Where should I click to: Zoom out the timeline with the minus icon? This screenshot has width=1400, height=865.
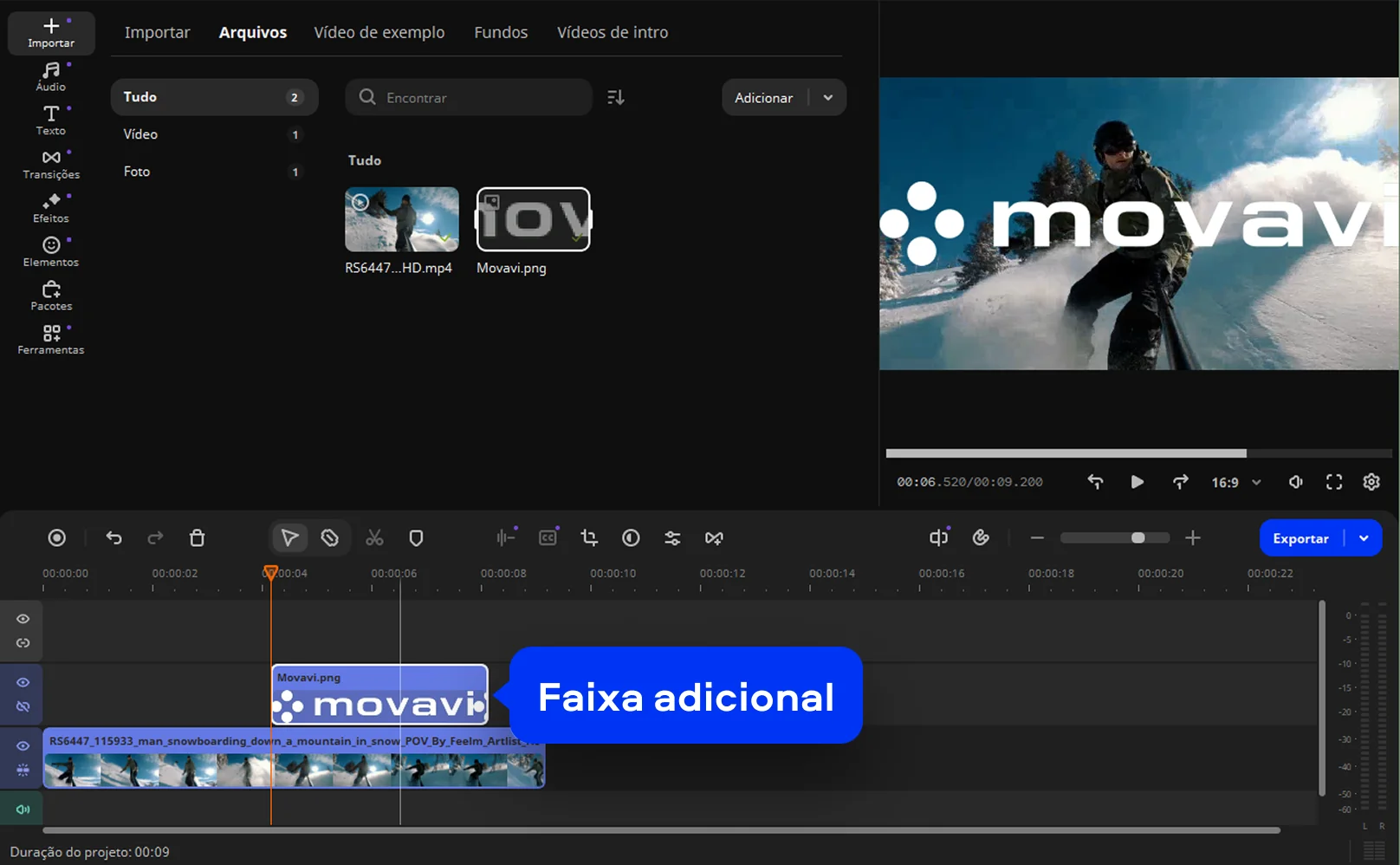[1037, 538]
